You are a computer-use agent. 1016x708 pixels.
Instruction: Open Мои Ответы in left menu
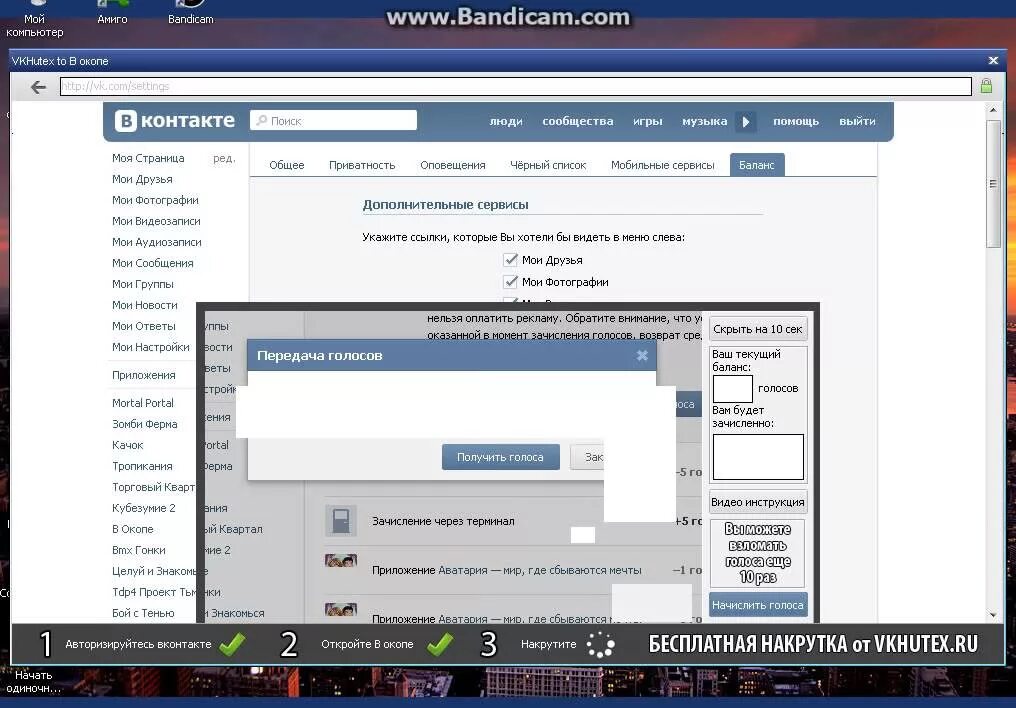tap(144, 326)
